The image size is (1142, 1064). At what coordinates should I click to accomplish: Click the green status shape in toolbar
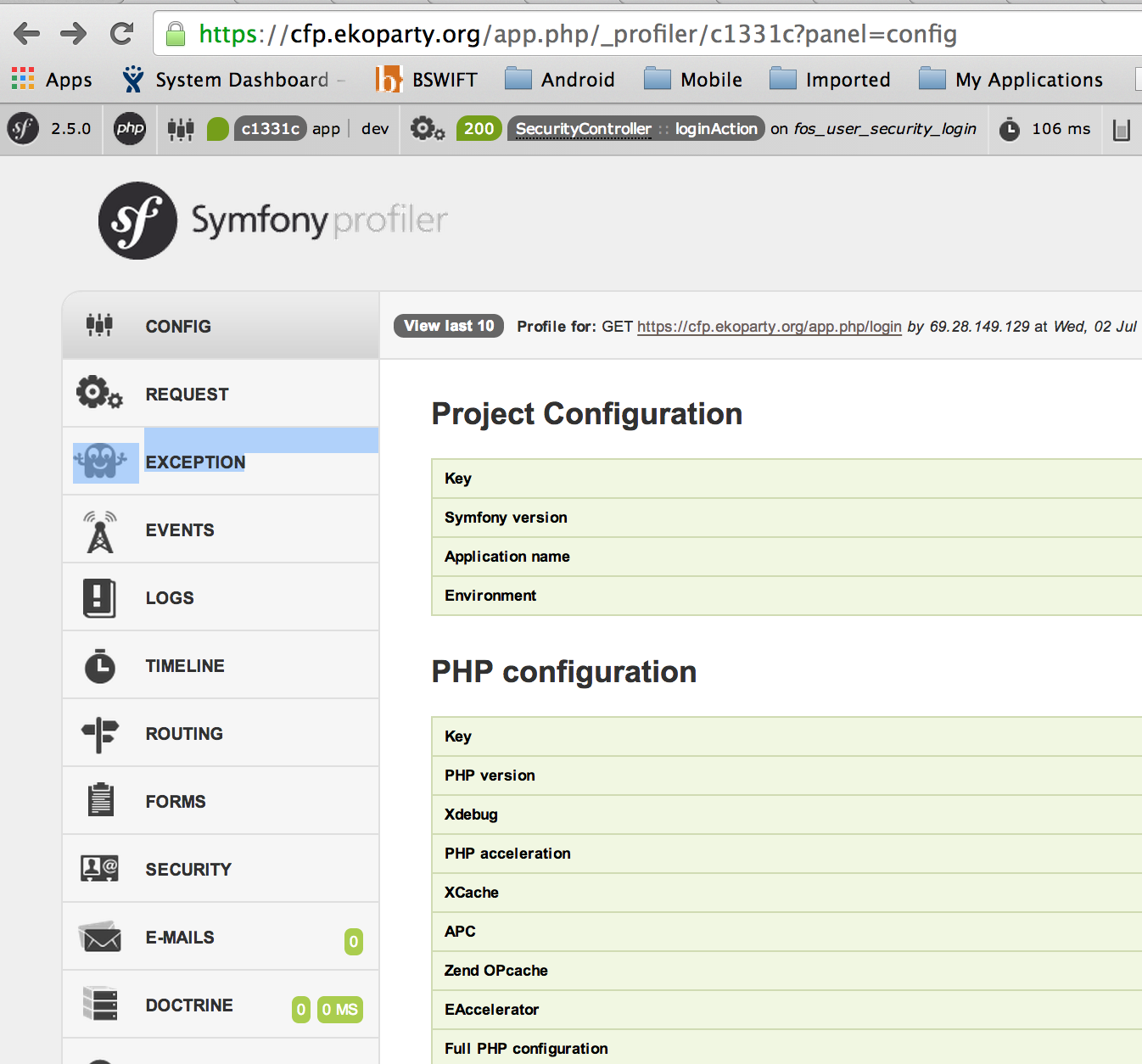(218, 129)
